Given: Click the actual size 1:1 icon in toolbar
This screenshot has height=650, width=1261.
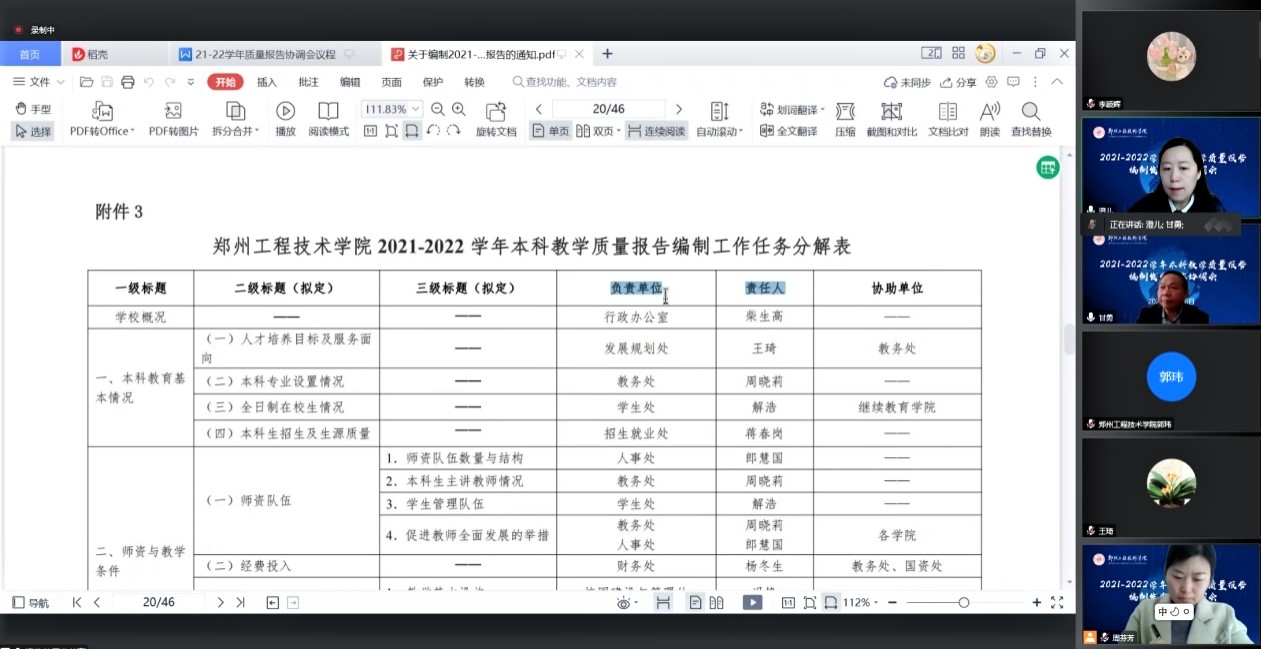Looking at the screenshot, I should click(x=370, y=131).
